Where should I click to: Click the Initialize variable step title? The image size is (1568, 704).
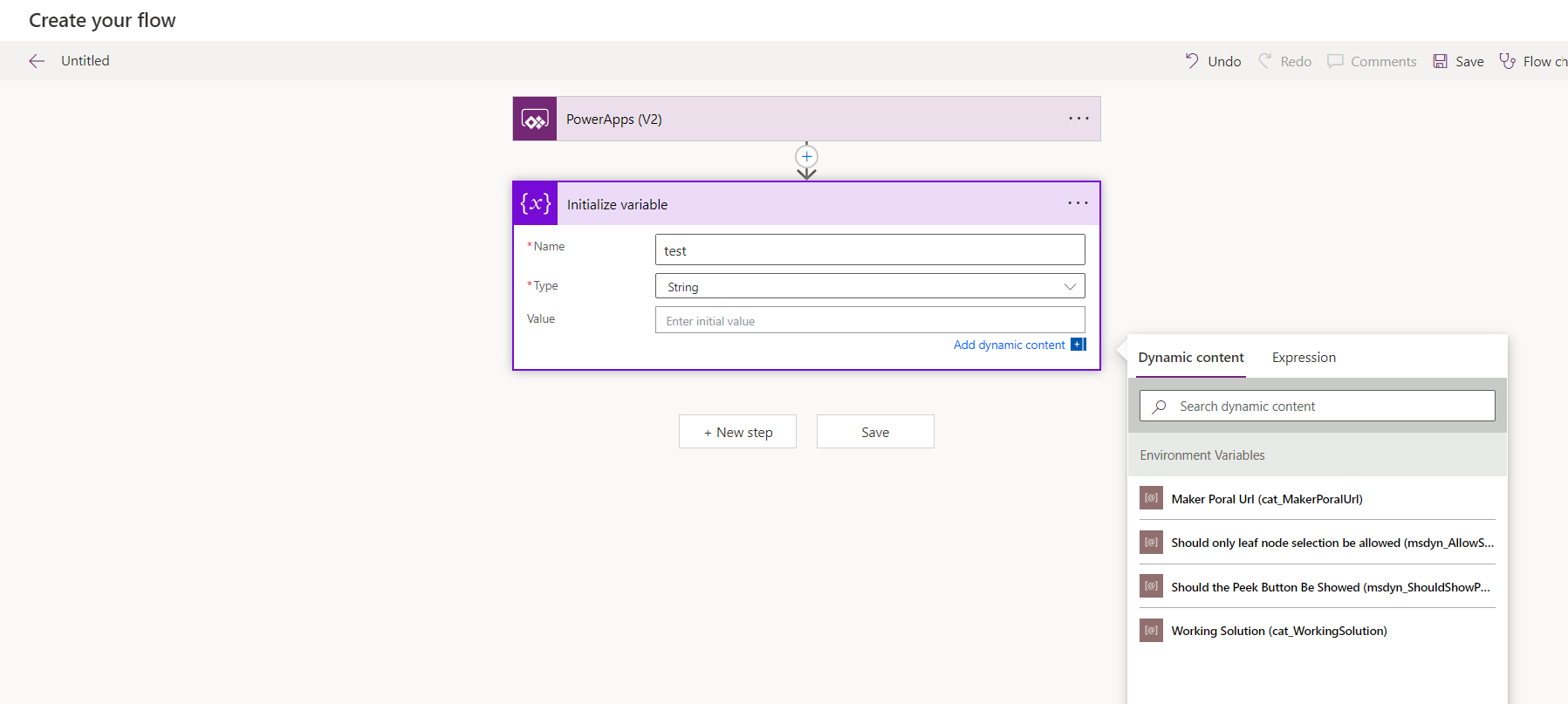(617, 204)
